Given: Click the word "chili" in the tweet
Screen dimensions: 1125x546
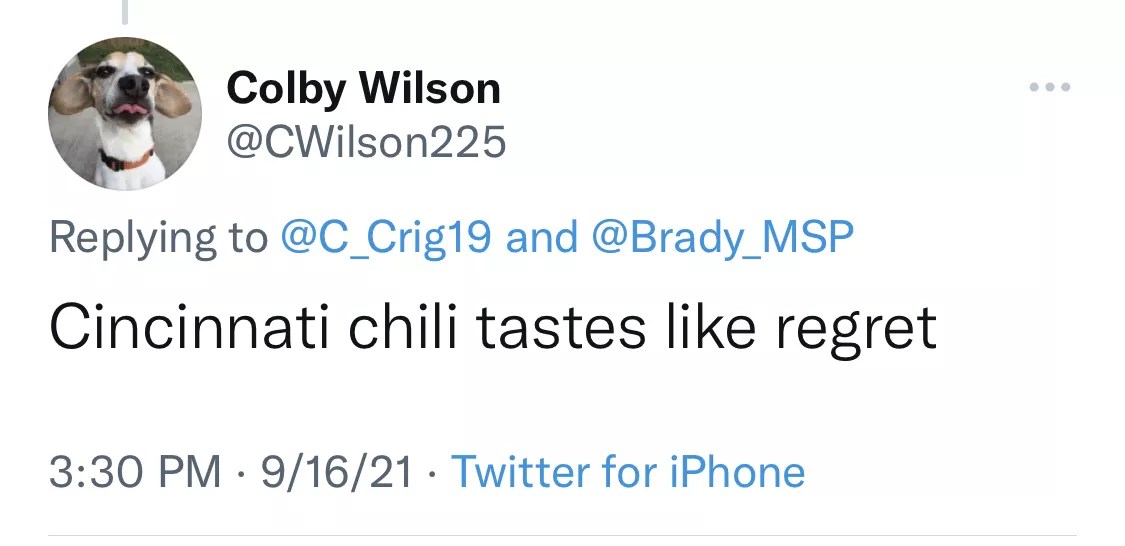Looking at the screenshot, I should point(402,327).
